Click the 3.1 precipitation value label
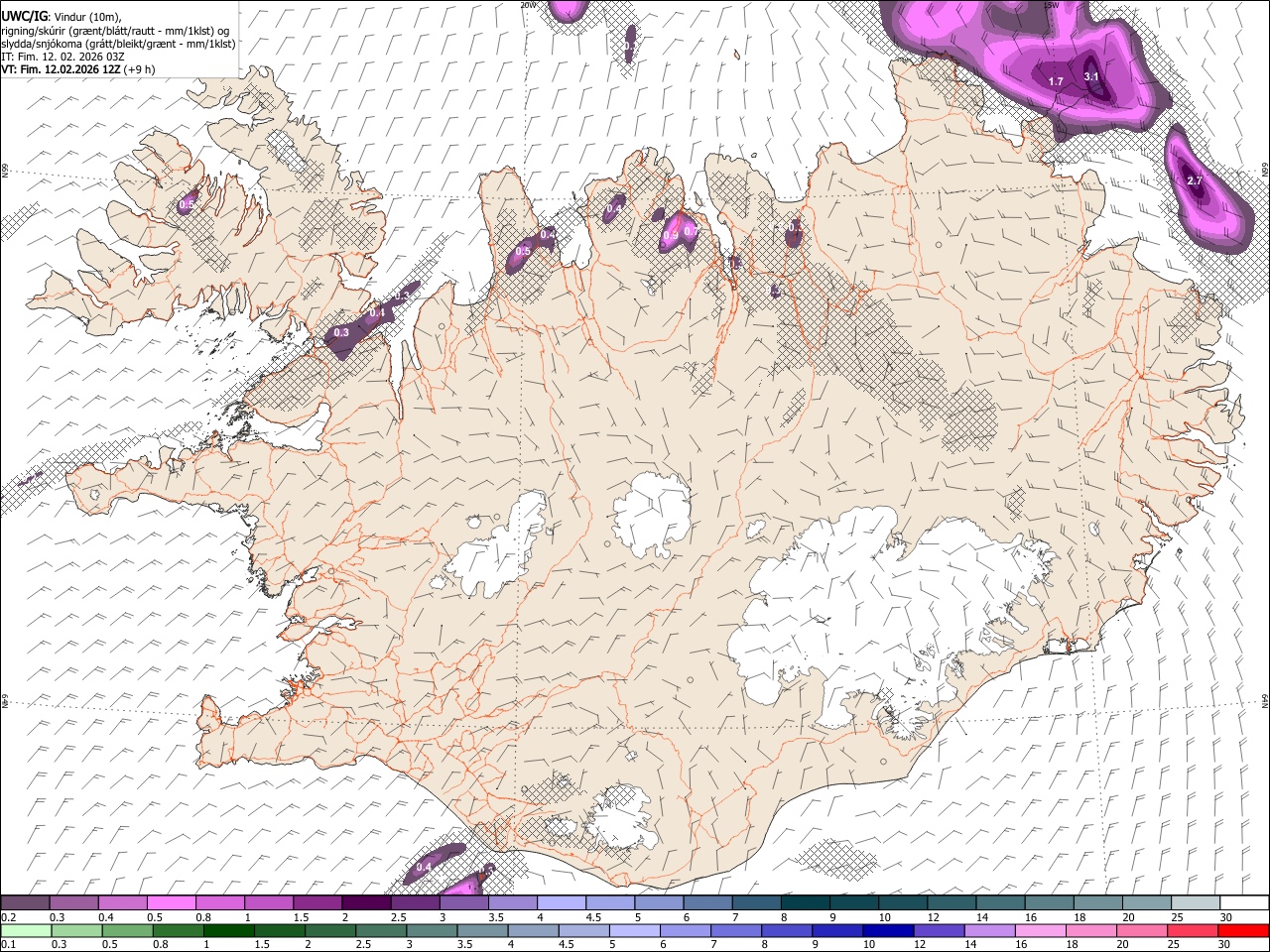This screenshot has width=1270, height=952. pos(1091,76)
